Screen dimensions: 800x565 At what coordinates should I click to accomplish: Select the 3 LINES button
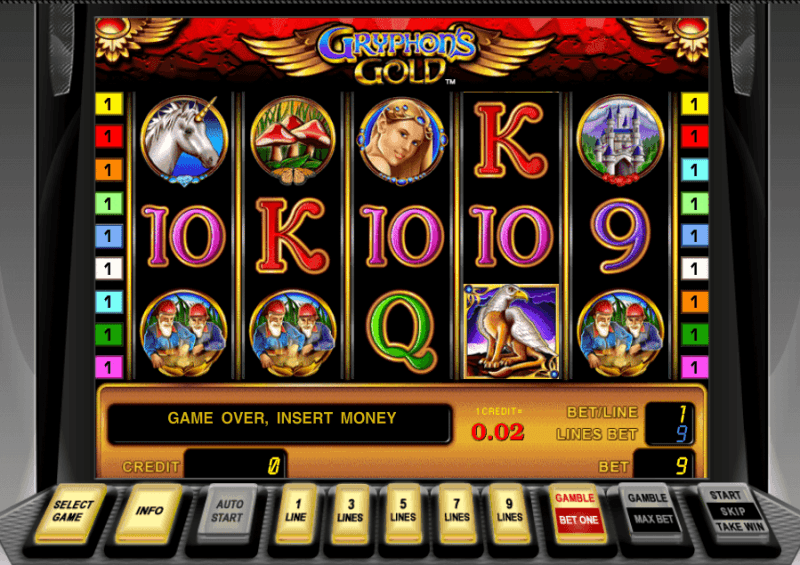coord(350,513)
